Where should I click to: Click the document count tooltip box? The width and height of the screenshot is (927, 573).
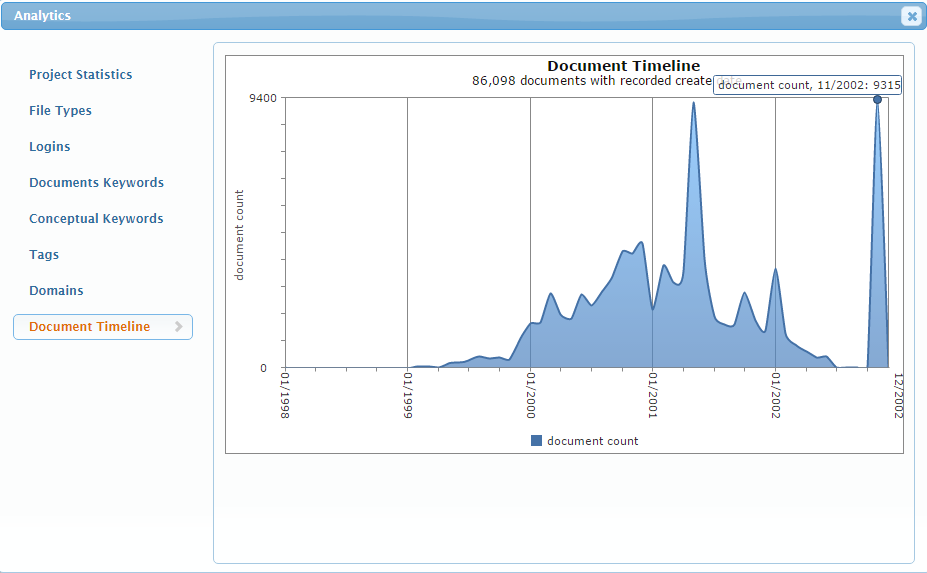(x=808, y=86)
